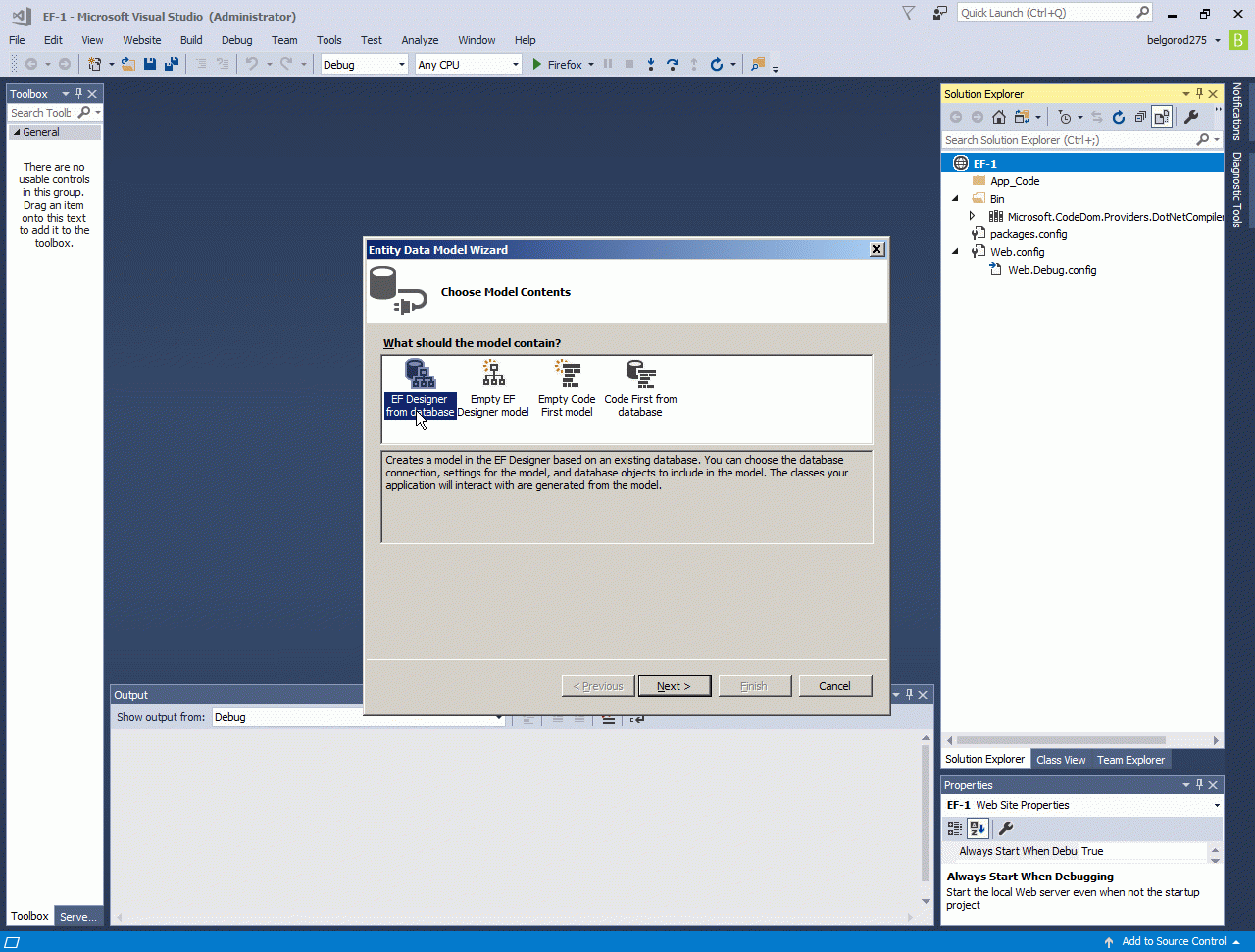
Task: Select Web.Debug.config file
Action: [x=1052, y=270]
